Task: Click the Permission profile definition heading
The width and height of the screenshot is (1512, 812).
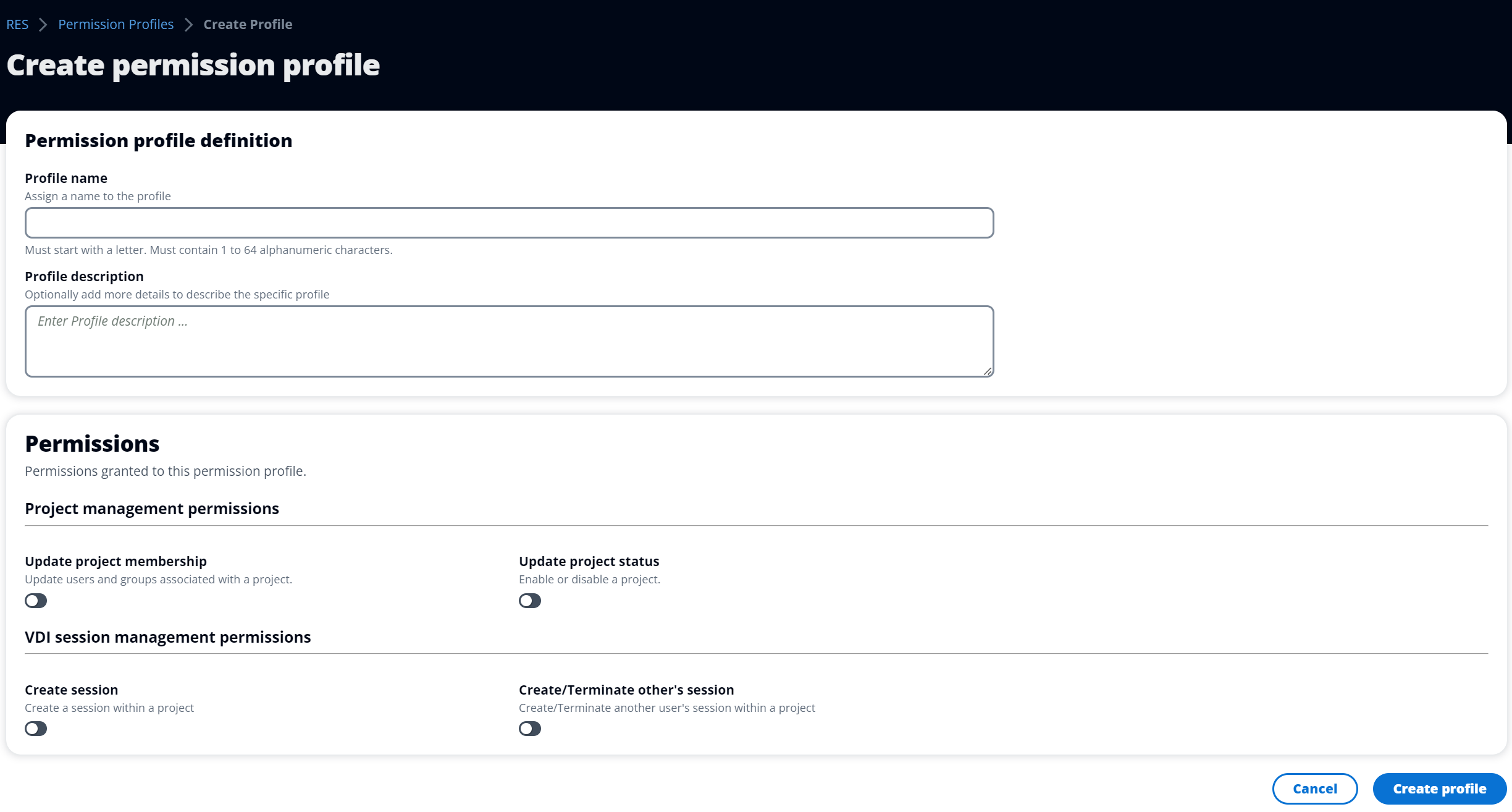Action: coord(158,140)
